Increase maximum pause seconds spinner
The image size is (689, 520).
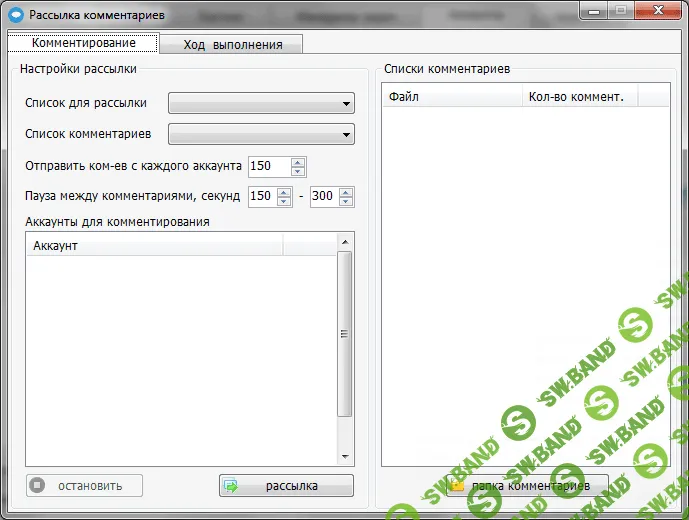tap(346, 192)
